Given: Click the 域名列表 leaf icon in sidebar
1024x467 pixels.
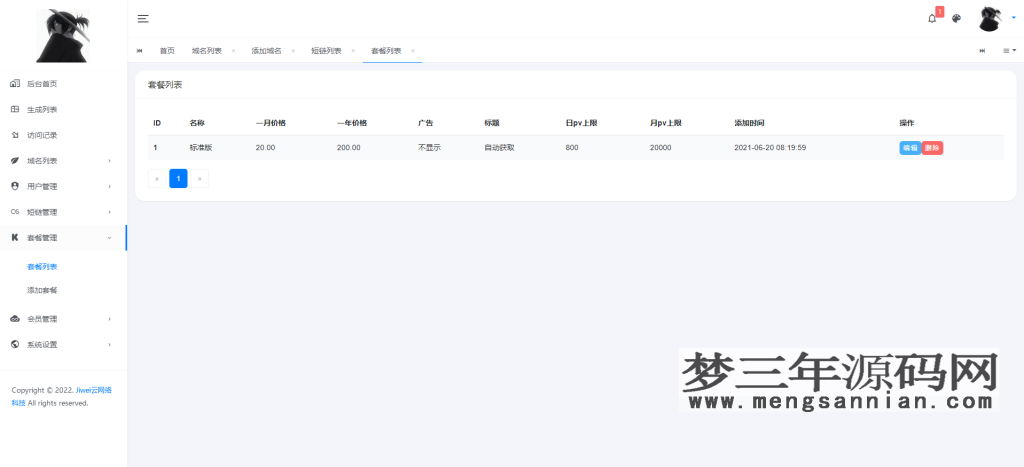Looking at the screenshot, I should coord(15,161).
